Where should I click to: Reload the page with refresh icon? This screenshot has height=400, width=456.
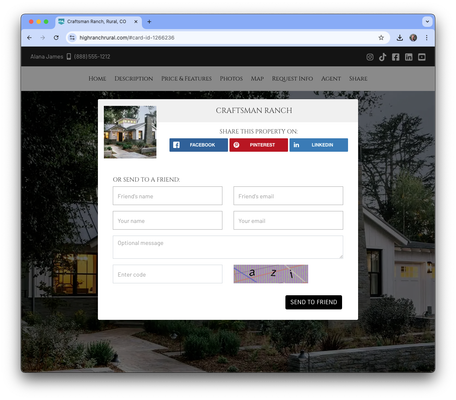[x=56, y=38]
